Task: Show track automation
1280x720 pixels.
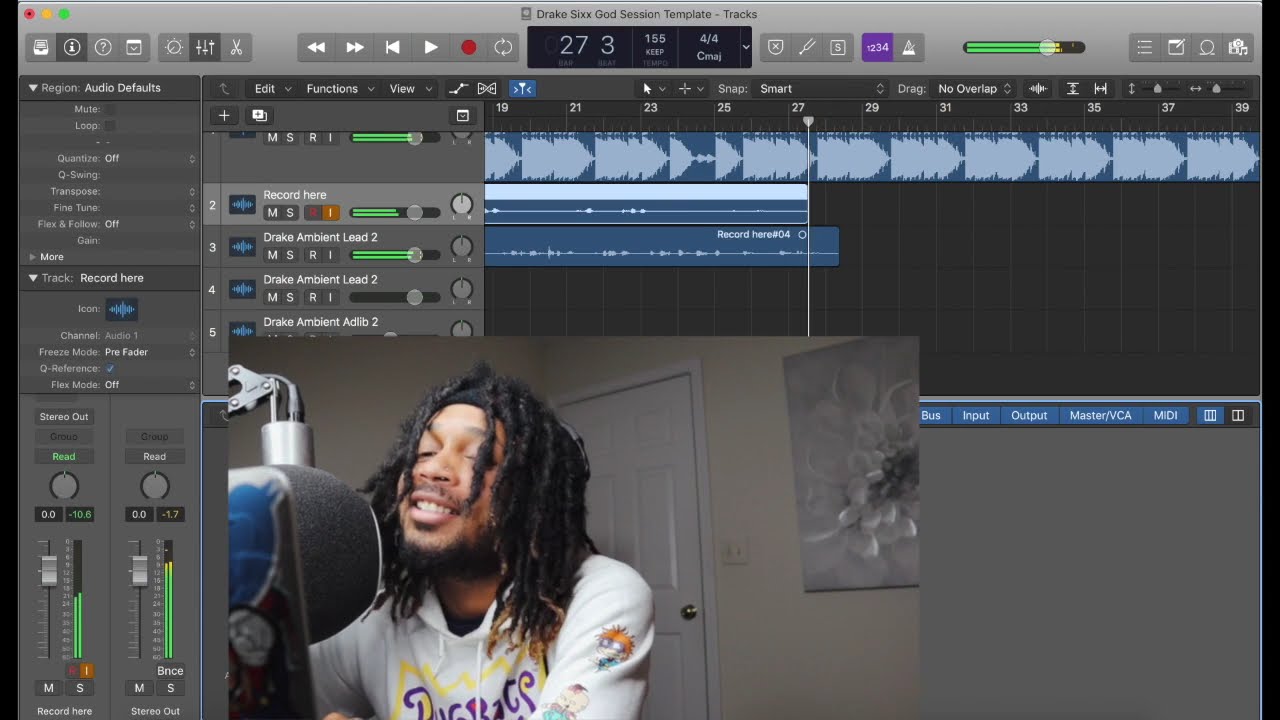Action: click(x=458, y=88)
